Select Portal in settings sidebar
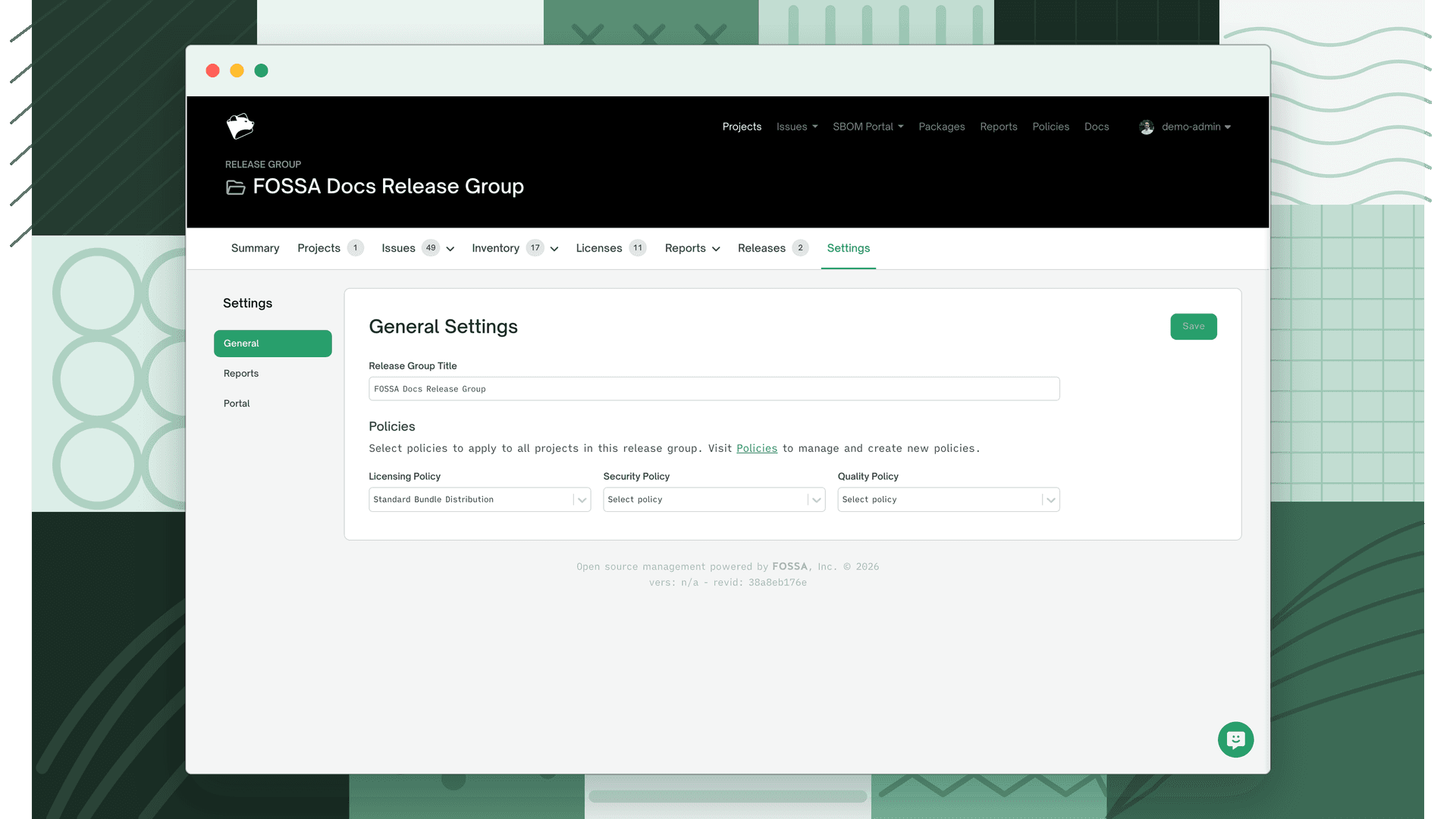The height and width of the screenshot is (819, 1456). pyautogui.click(x=237, y=403)
